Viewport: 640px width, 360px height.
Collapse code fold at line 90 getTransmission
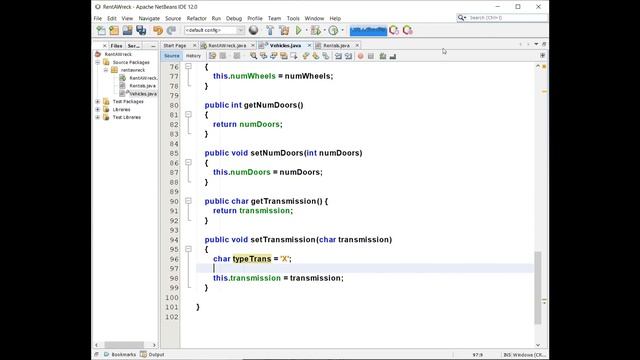click(188, 201)
